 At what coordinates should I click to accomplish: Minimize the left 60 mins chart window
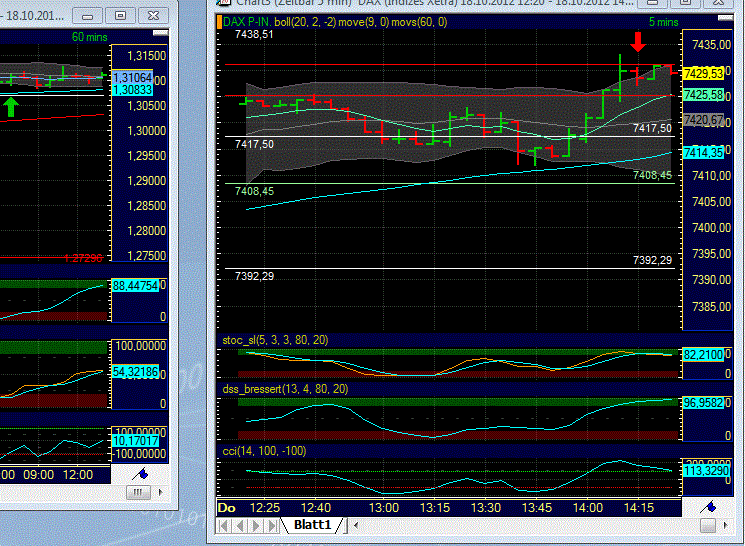(x=87, y=16)
